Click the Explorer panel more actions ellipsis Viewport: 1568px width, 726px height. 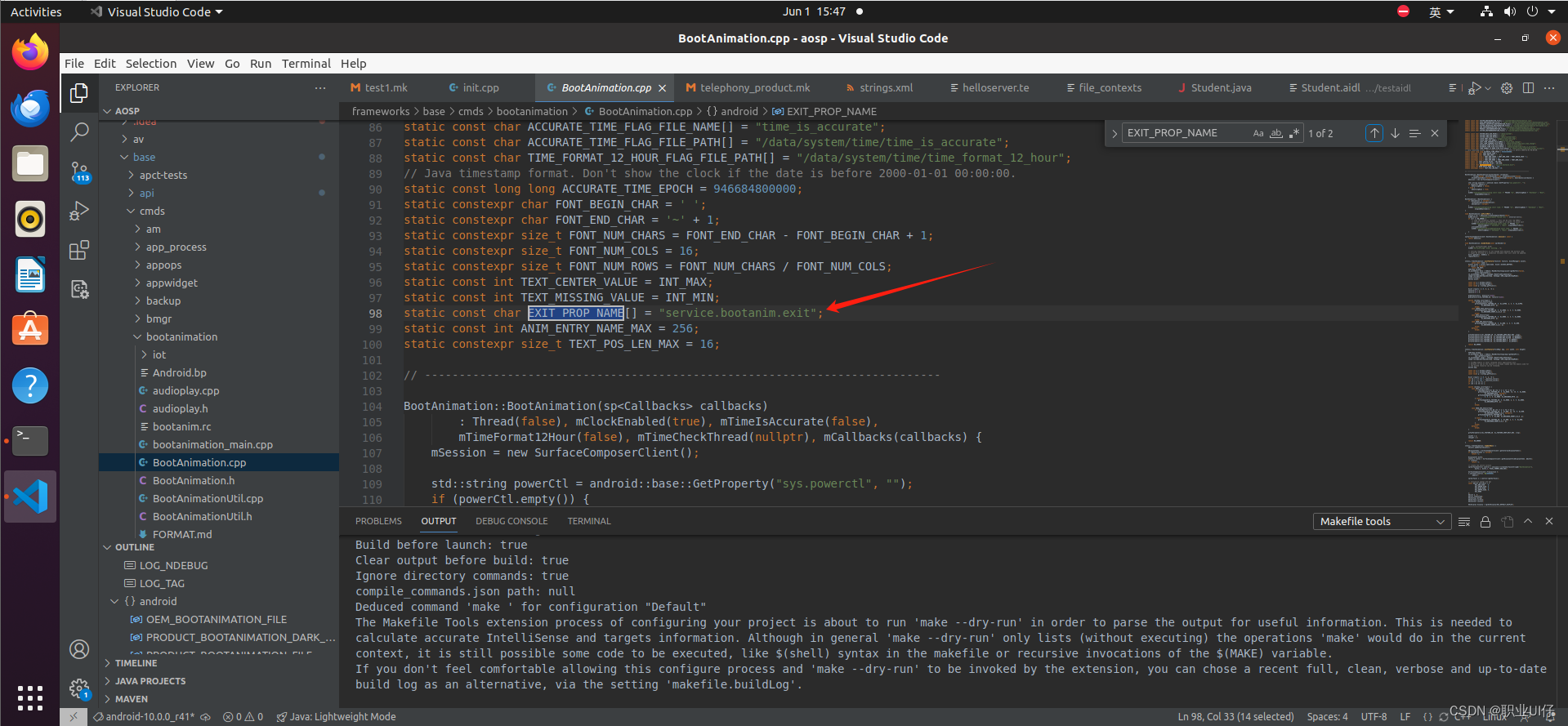click(320, 87)
